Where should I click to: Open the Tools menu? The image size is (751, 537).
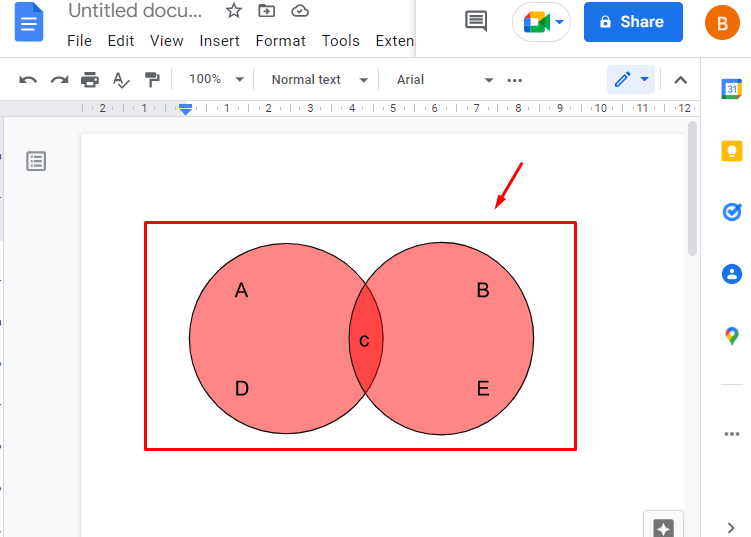pyautogui.click(x=340, y=41)
